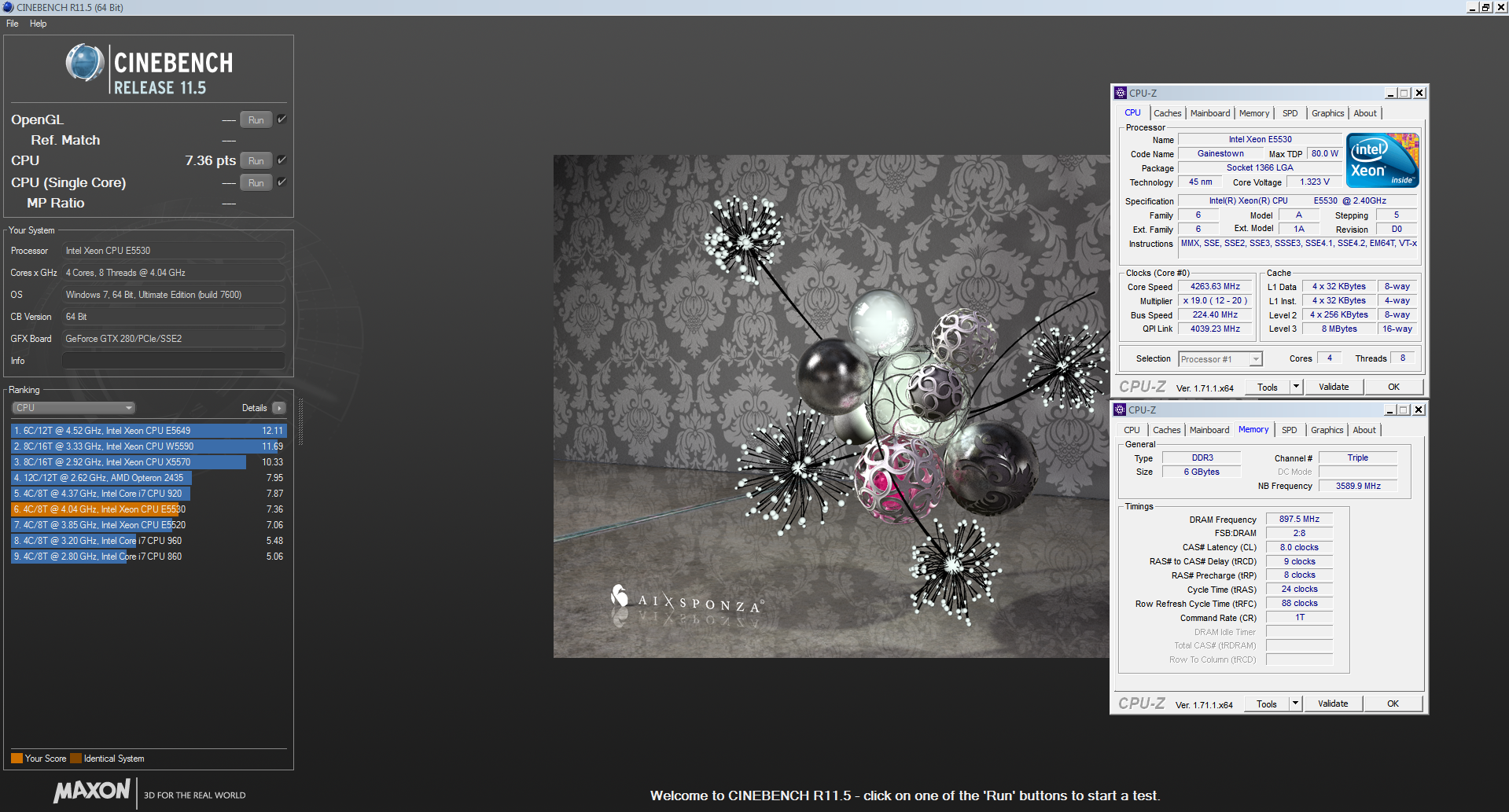The height and width of the screenshot is (812, 1509).
Task: Open the Help menu
Action: click(38, 24)
